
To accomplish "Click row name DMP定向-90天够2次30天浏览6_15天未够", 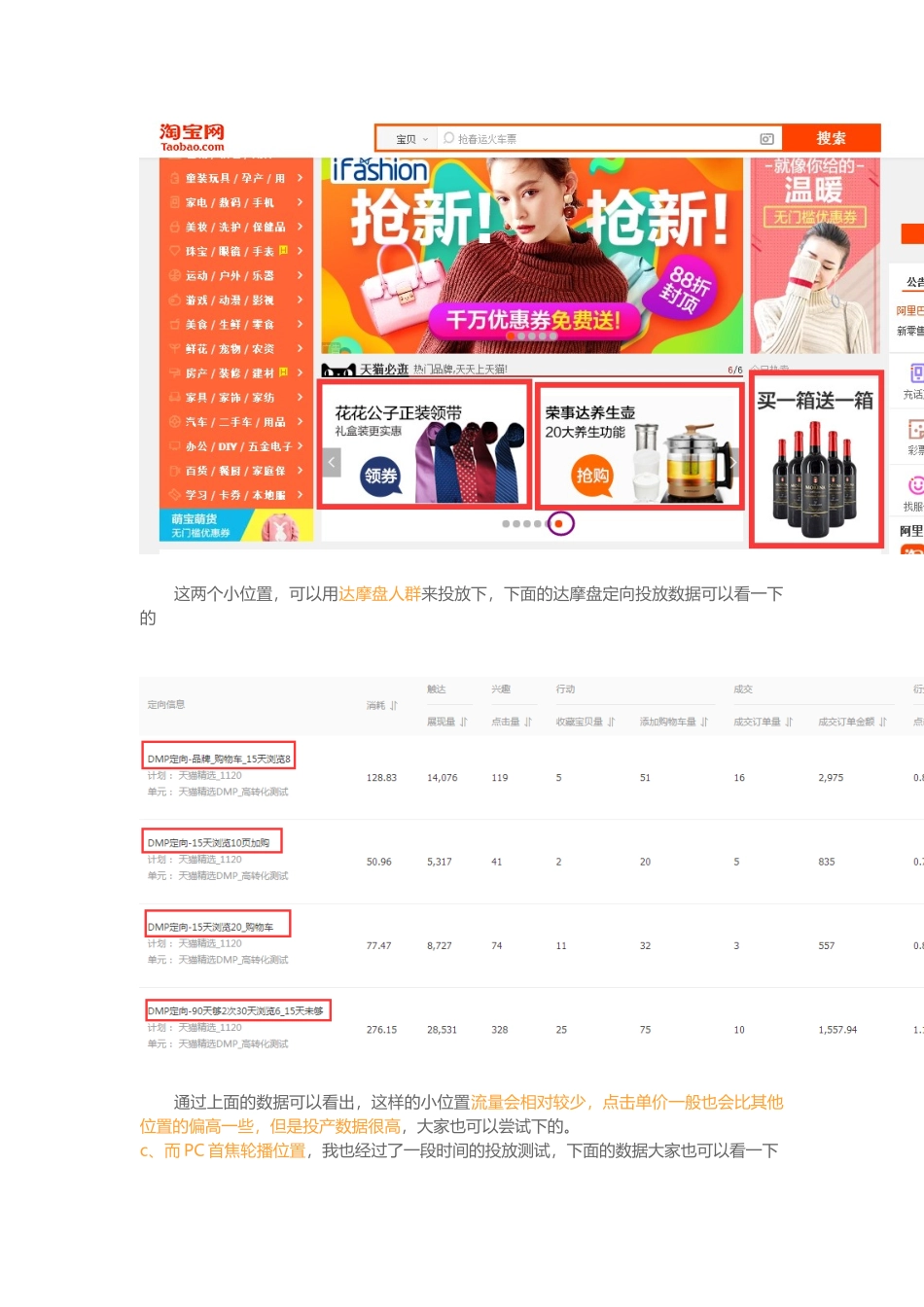I will pos(235,1010).
